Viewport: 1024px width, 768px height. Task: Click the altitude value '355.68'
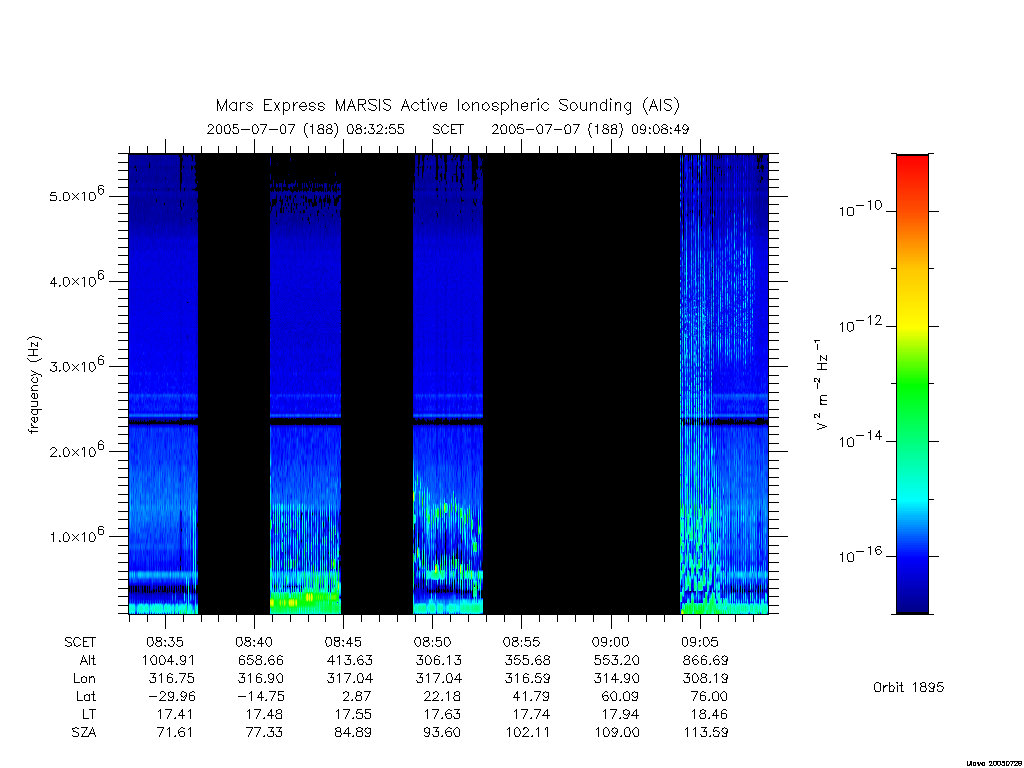click(x=527, y=660)
